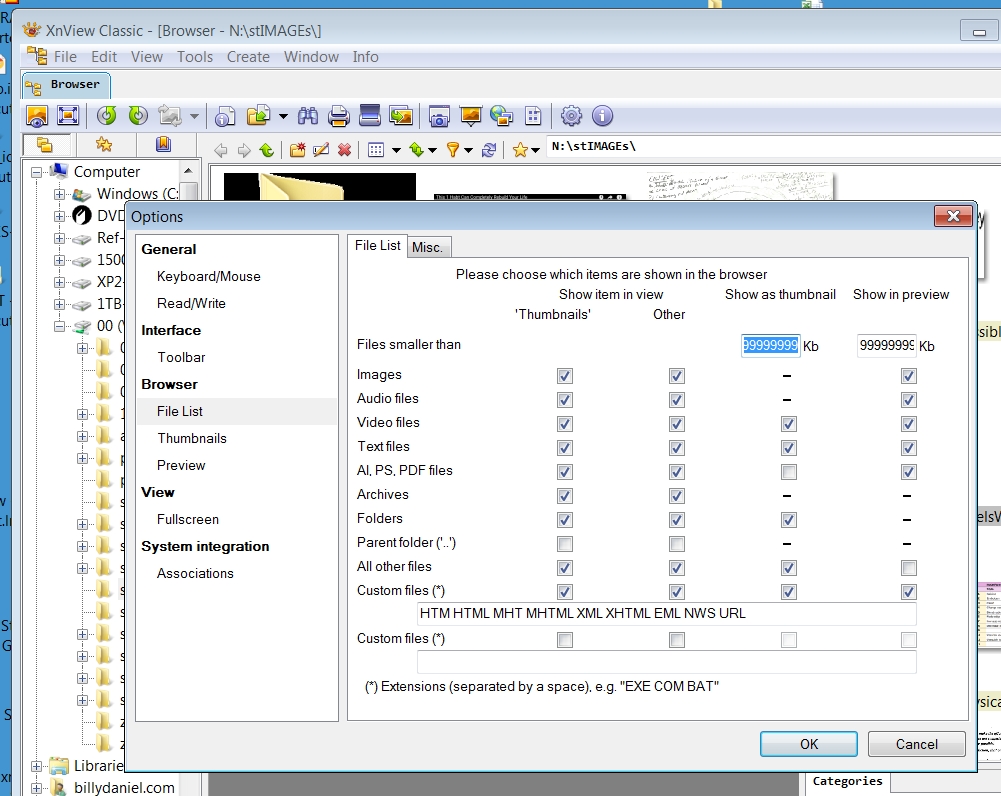Click the Fullscreen toolbar icon
Image resolution: width=1001 pixels, height=796 pixels.
pos(68,116)
